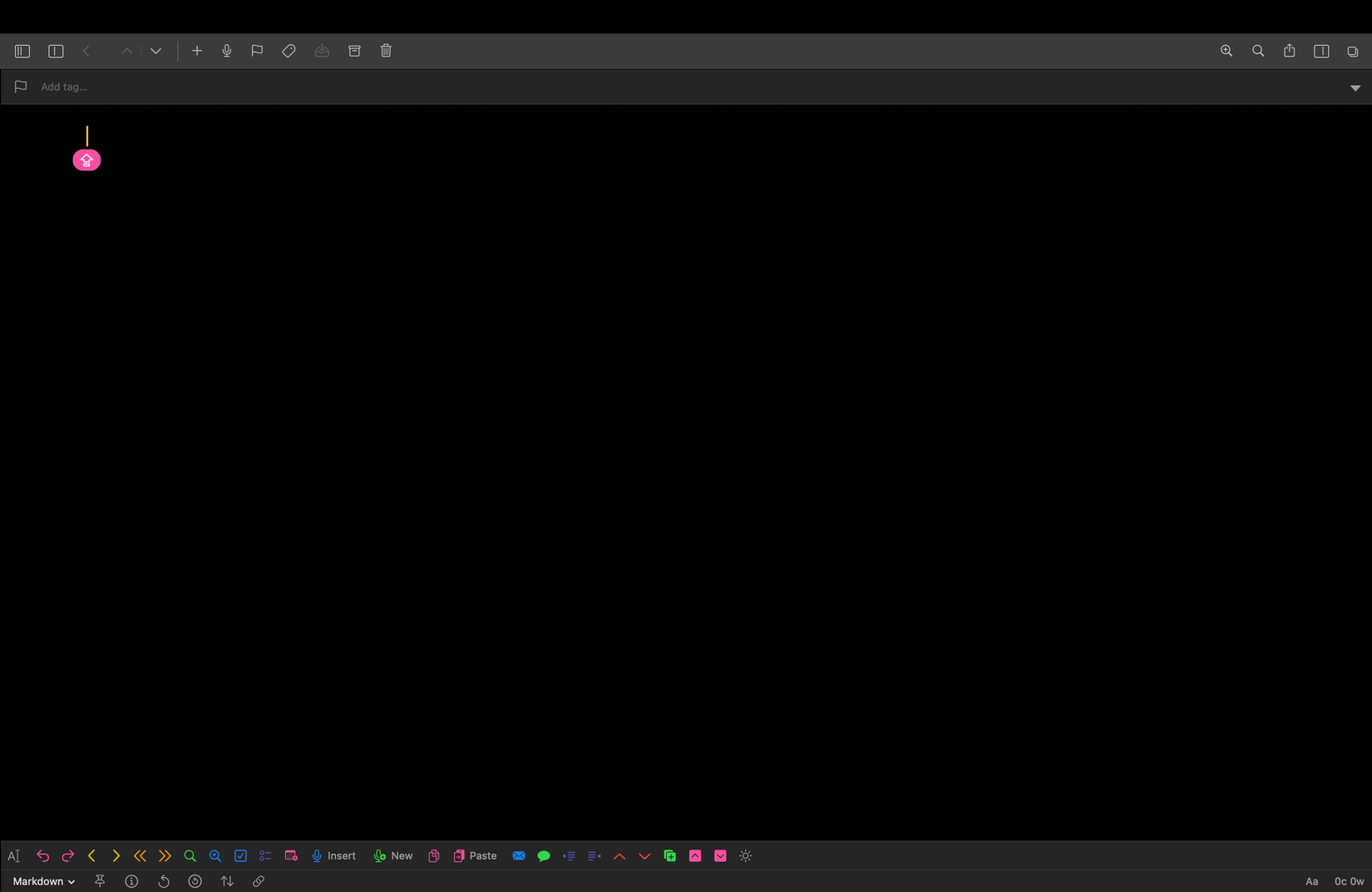Viewport: 1372px width, 892px height.
Task: Toggle the sidebar panel icon beside the back arrow
Action: point(56,51)
